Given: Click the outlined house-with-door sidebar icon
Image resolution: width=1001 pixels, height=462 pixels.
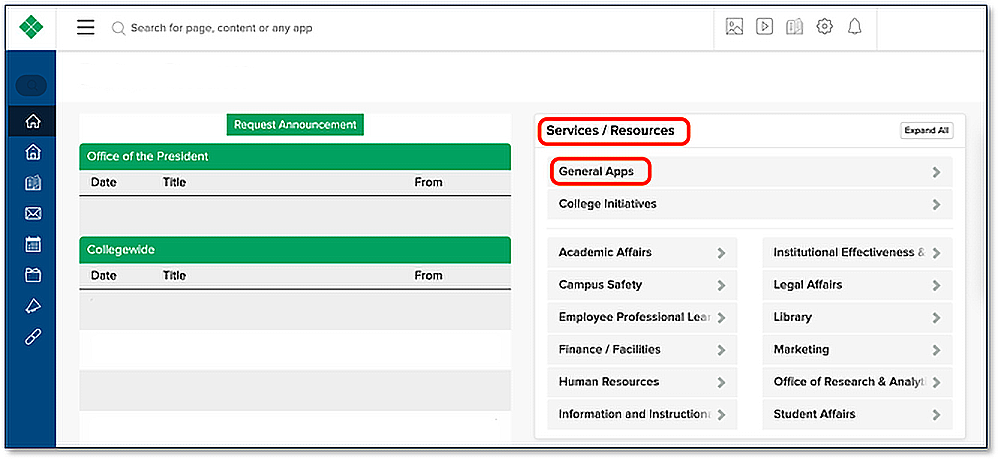Looking at the screenshot, I should coord(33,152).
